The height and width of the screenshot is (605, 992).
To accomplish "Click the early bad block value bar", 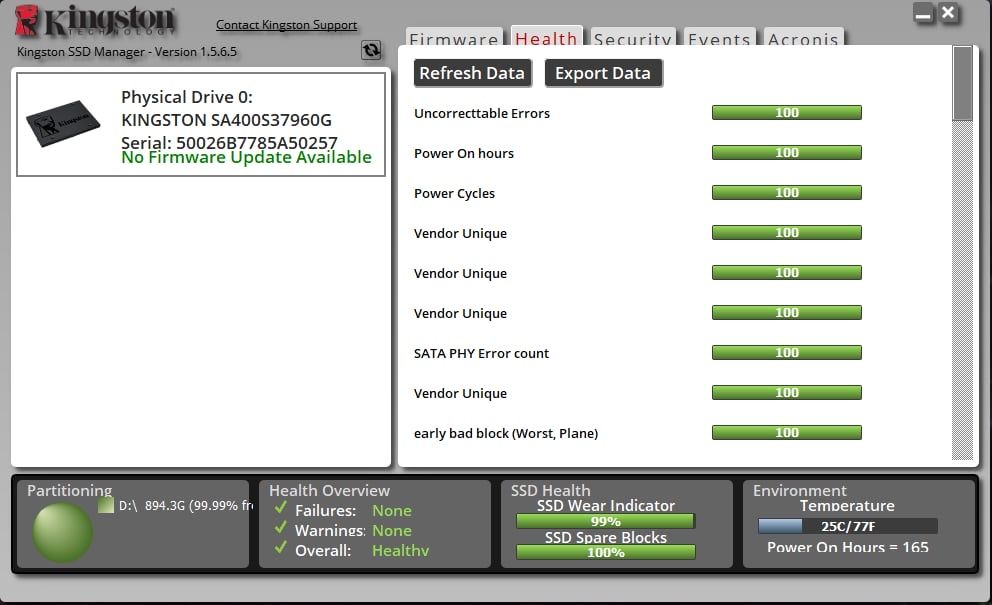I will [x=787, y=433].
